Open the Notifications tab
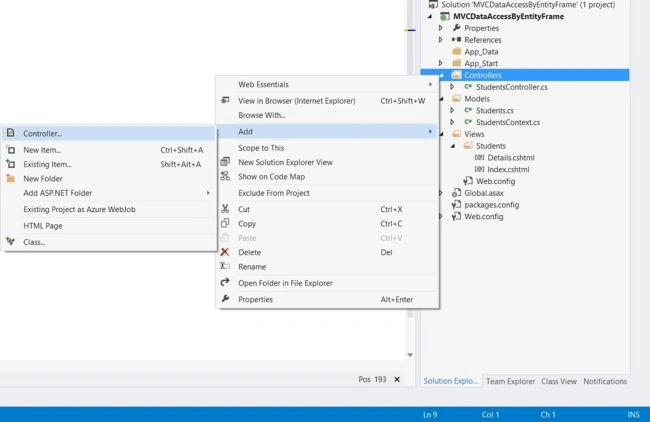 point(605,381)
